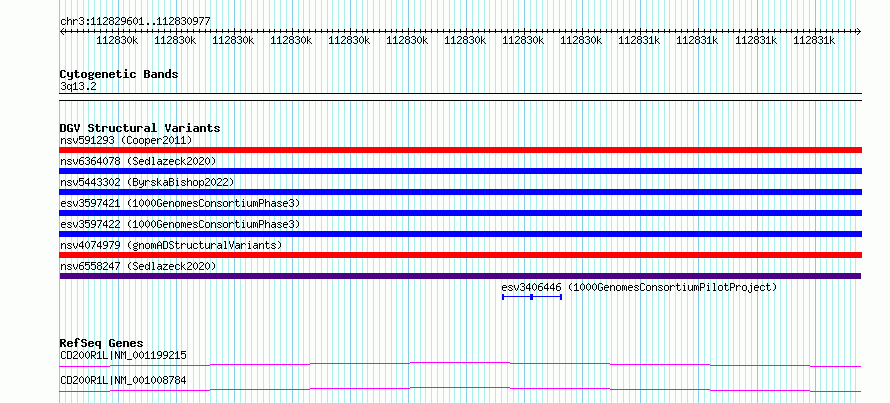The height and width of the screenshot is (403, 890).
Task: Open the nsv6364078 (Sedlazeck2020) label
Action: pos(138,161)
